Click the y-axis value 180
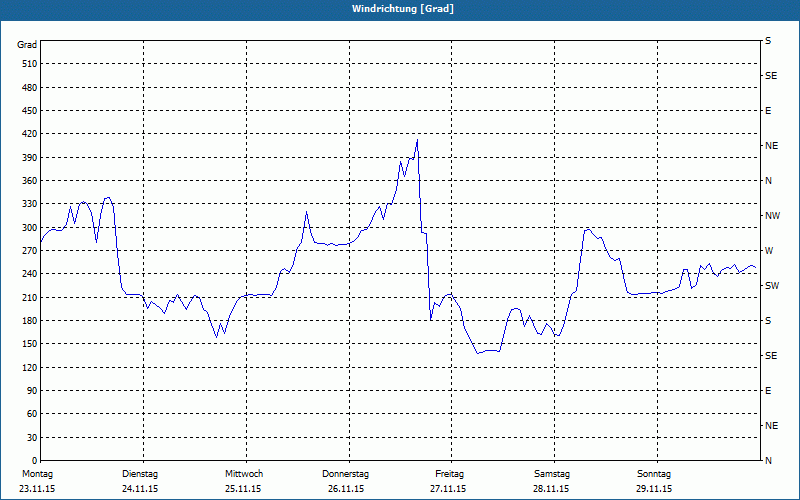The width and height of the screenshot is (800, 500). coord(30,321)
